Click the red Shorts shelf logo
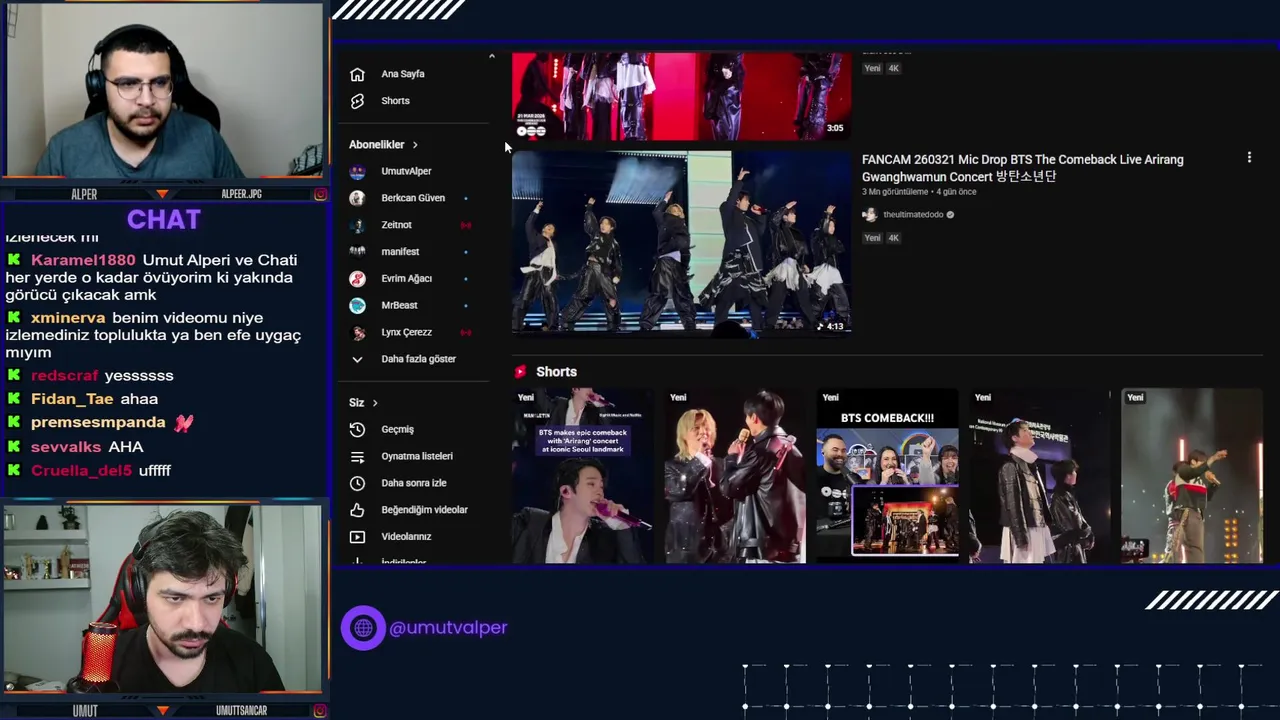1280x720 pixels. [x=520, y=372]
